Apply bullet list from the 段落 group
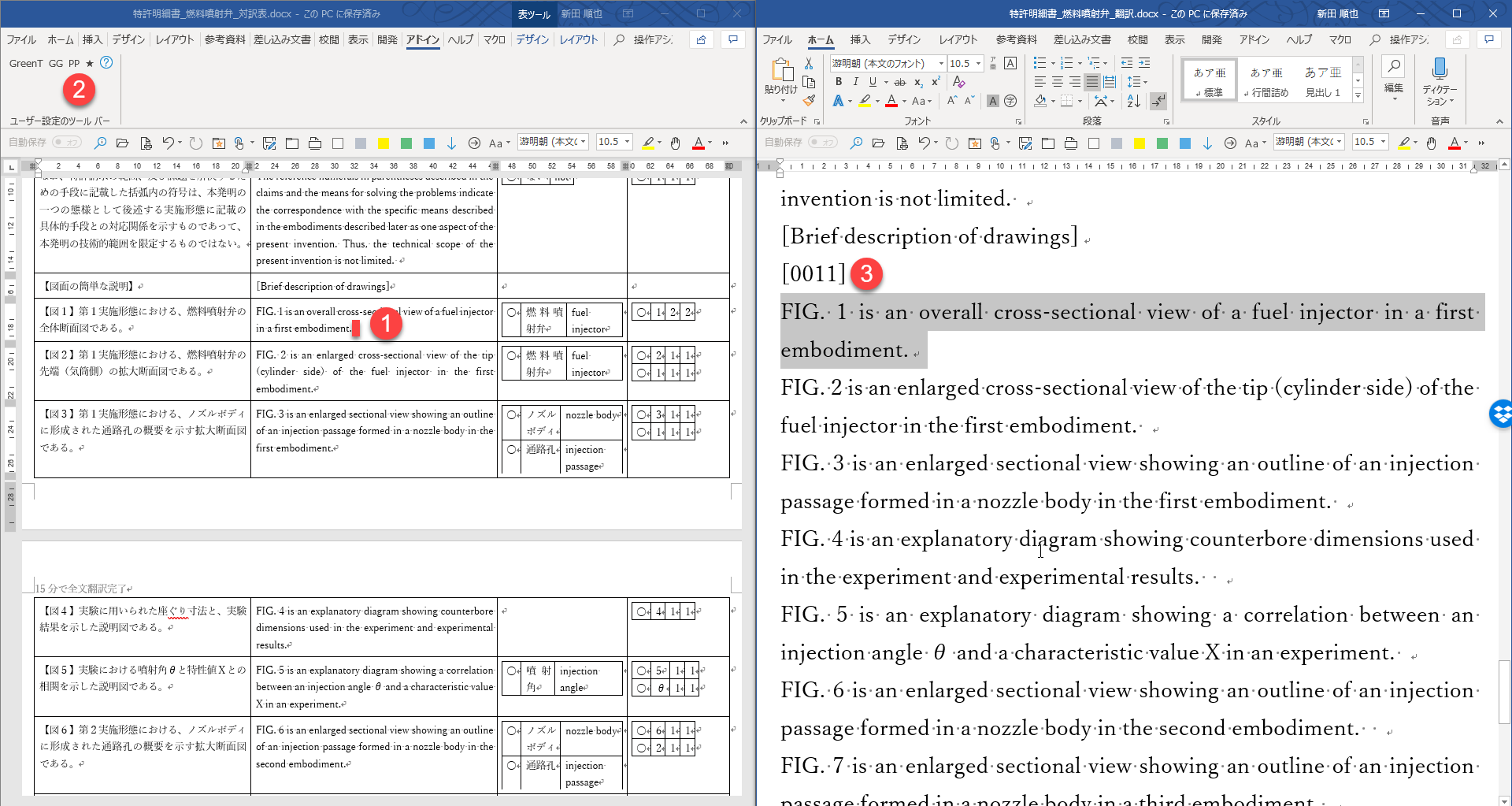This screenshot has width=1512, height=806. coord(1039,63)
